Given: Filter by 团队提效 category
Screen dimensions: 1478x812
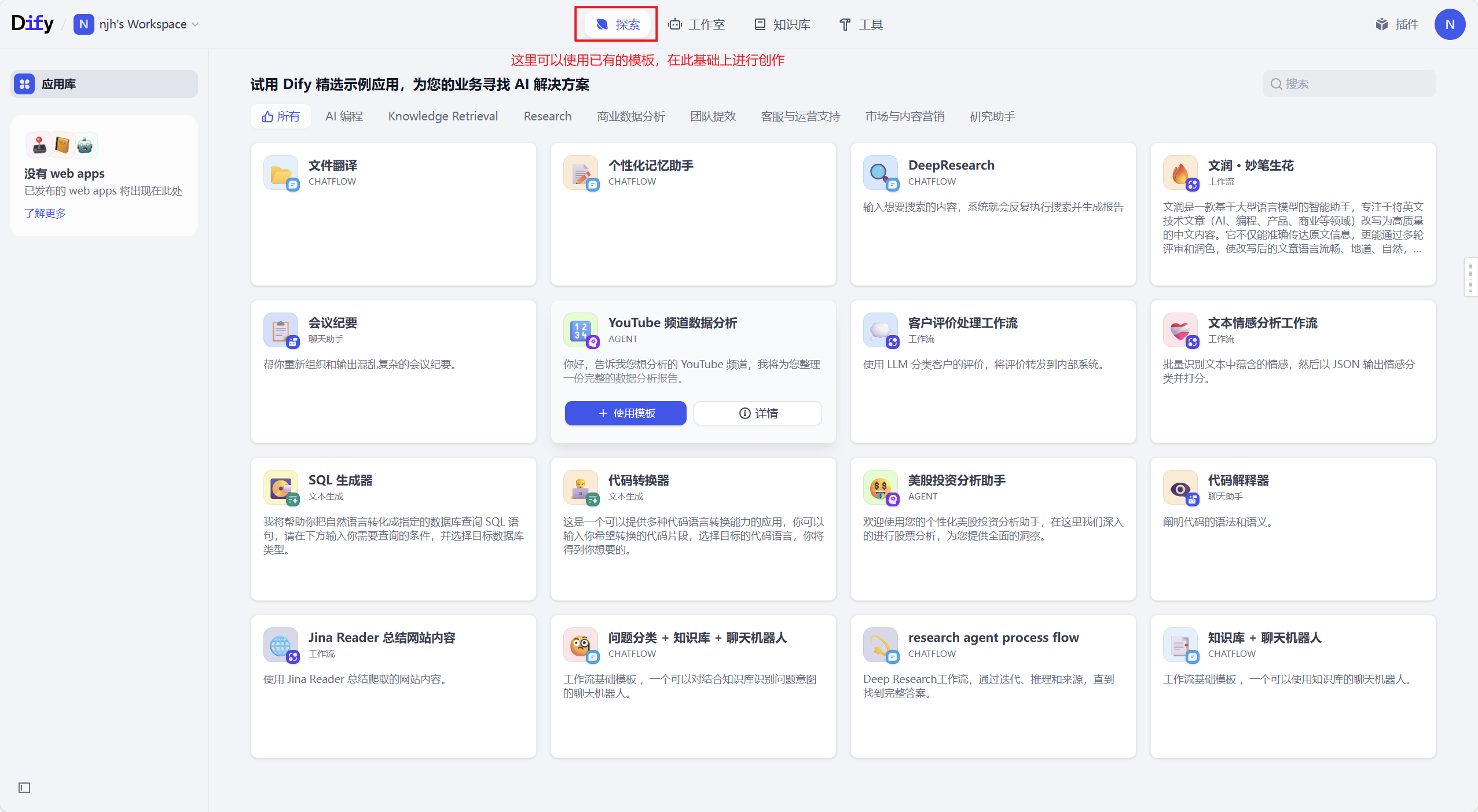Looking at the screenshot, I should click(713, 116).
